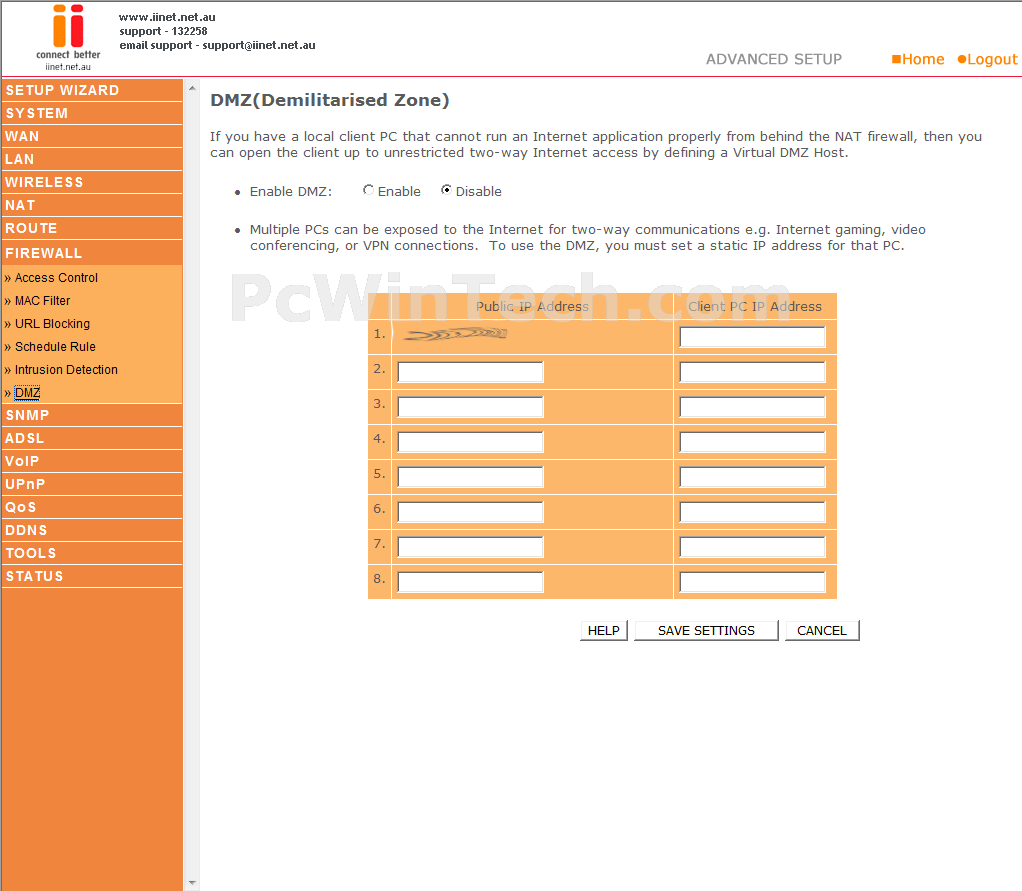Open the WIRELESS menu section
Image resolution: width=1022 pixels, height=891 pixels.
click(x=93, y=182)
